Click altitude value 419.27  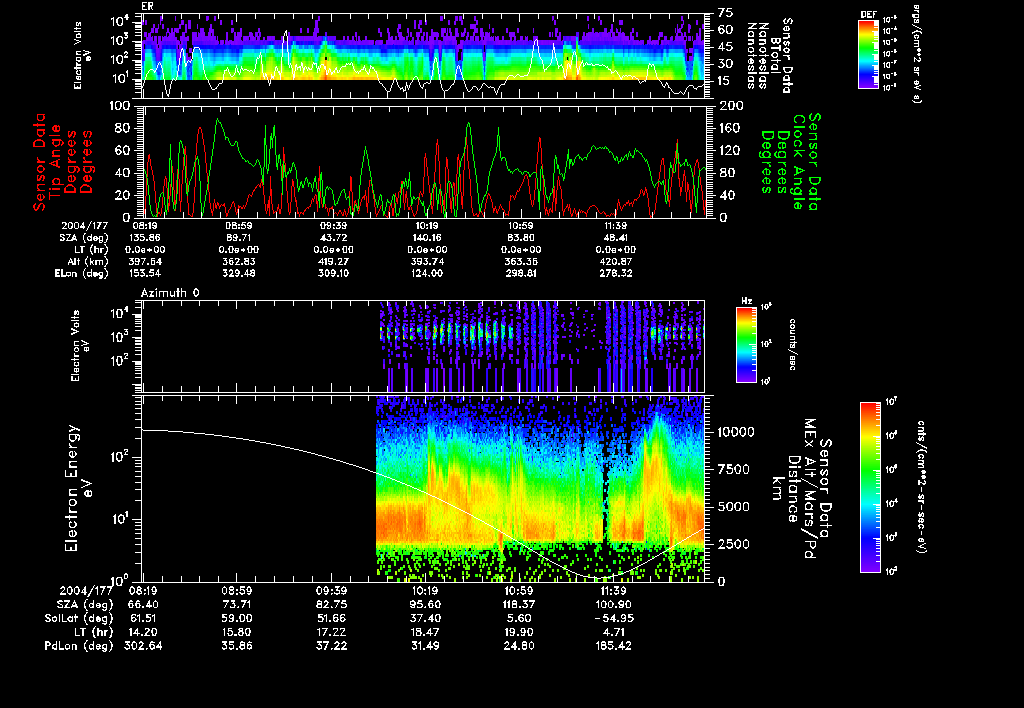pyautogui.click(x=333, y=261)
